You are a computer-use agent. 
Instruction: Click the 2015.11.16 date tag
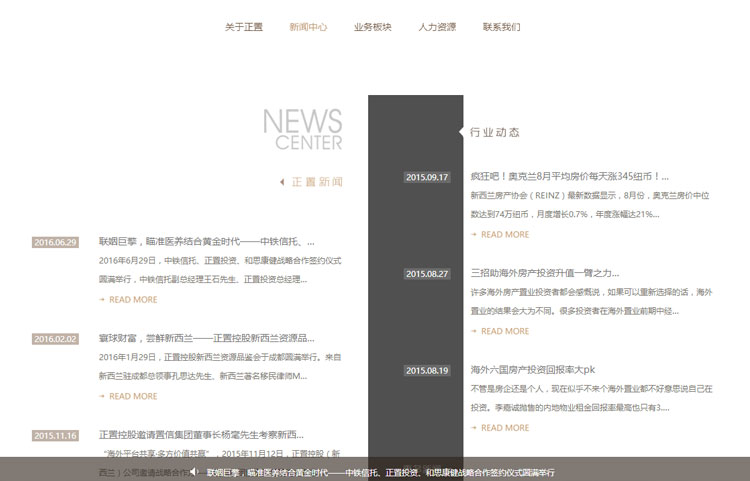(55, 436)
